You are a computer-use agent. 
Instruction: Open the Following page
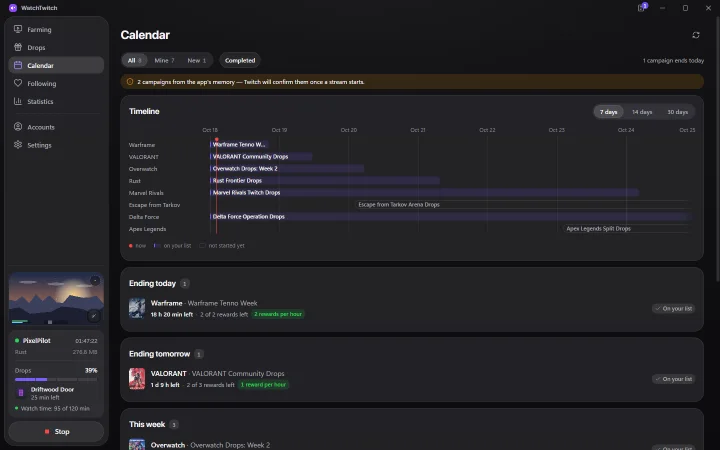click(56, 83)
